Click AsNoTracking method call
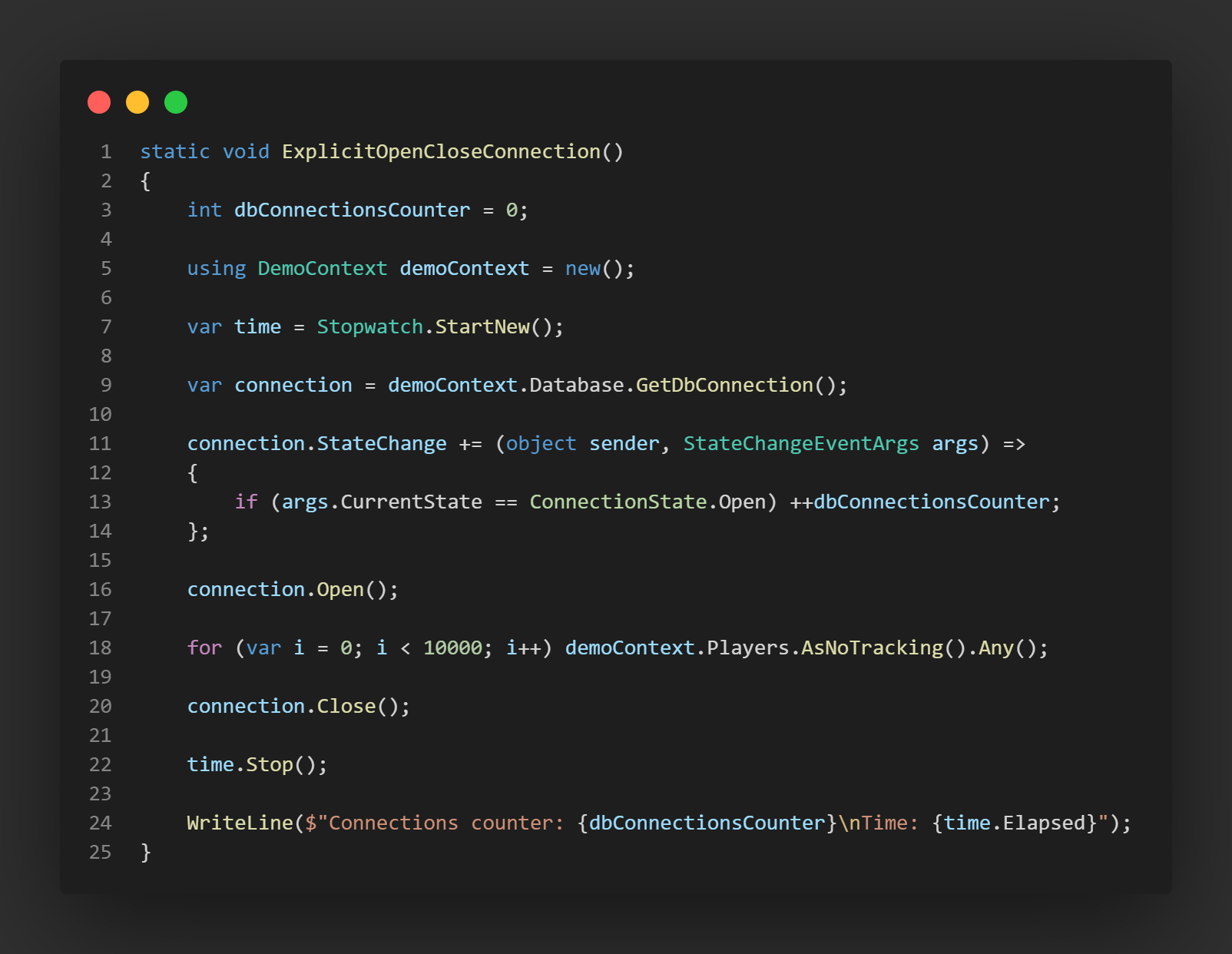1232x954 pixels. [873, 648]
